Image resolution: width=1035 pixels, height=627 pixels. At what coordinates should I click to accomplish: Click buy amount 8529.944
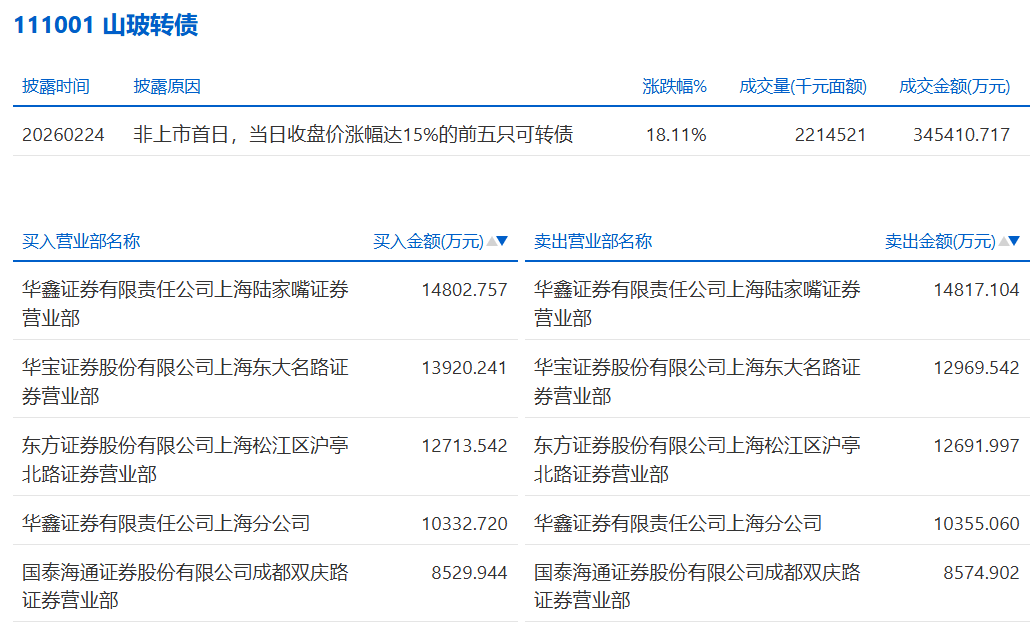[469, 572]
